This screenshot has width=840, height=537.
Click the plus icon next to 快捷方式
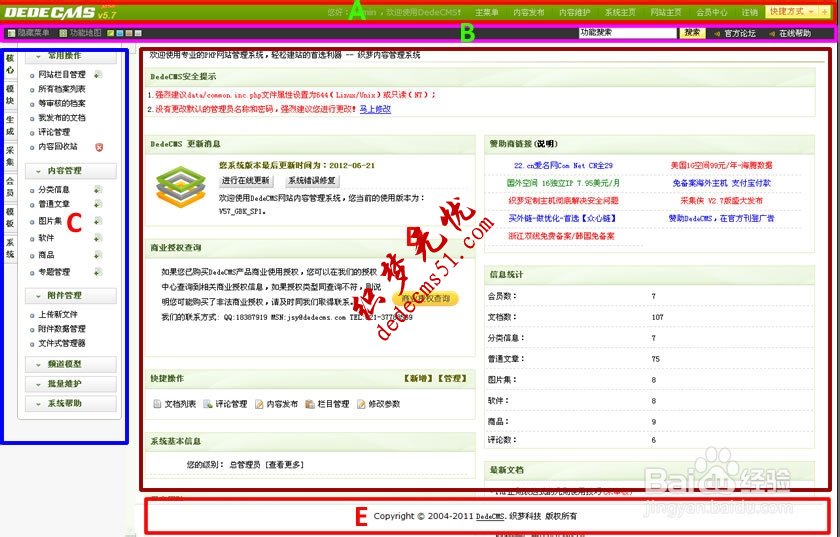[824, 11]
